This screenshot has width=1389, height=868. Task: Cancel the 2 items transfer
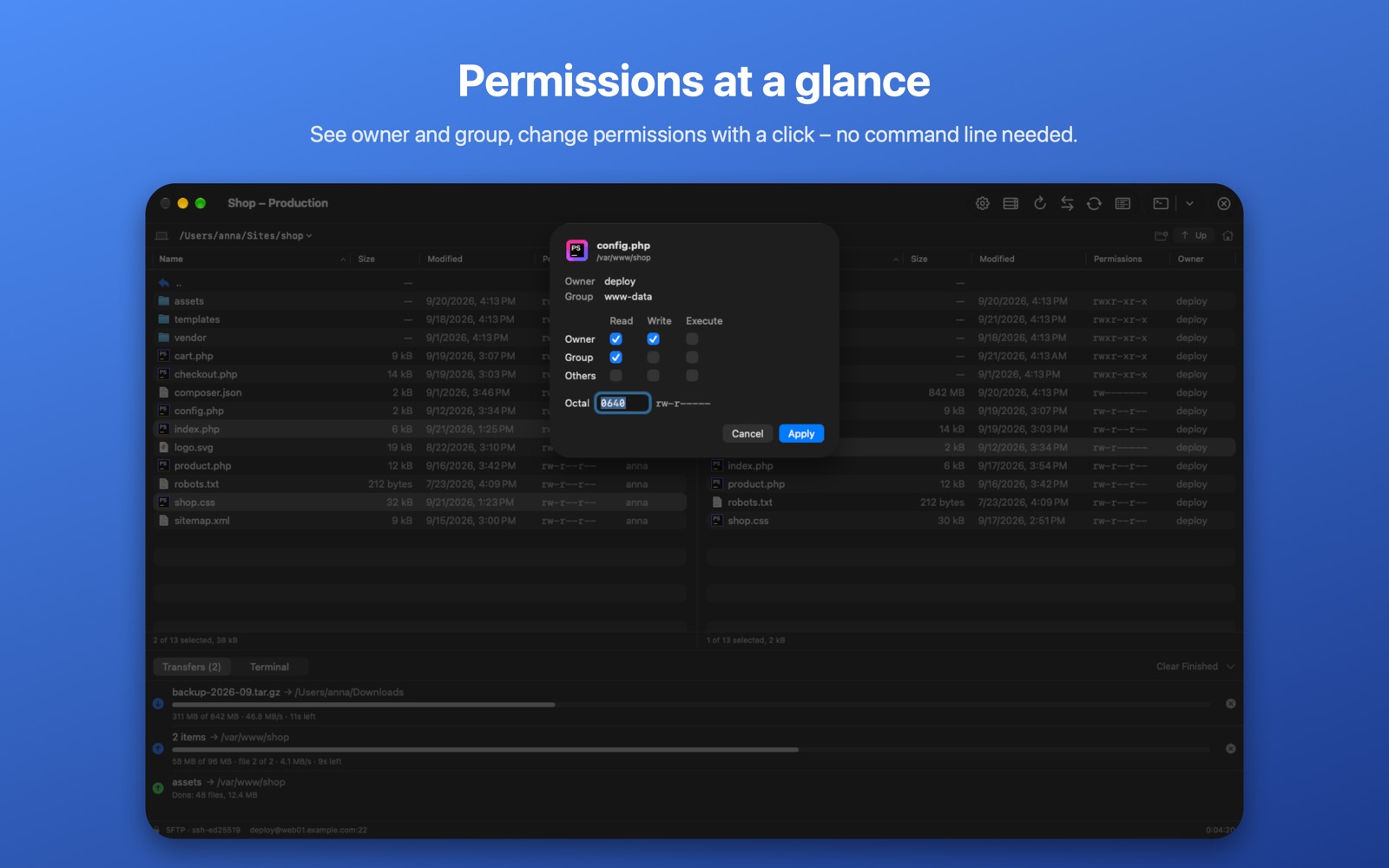click(1230, 748)
